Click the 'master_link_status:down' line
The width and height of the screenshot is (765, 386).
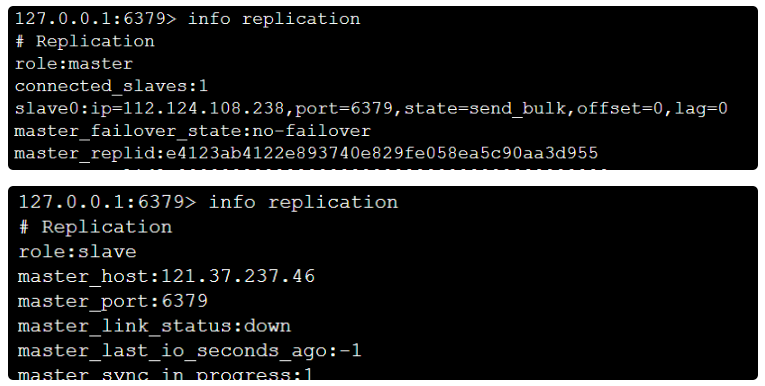coord(154,326)
